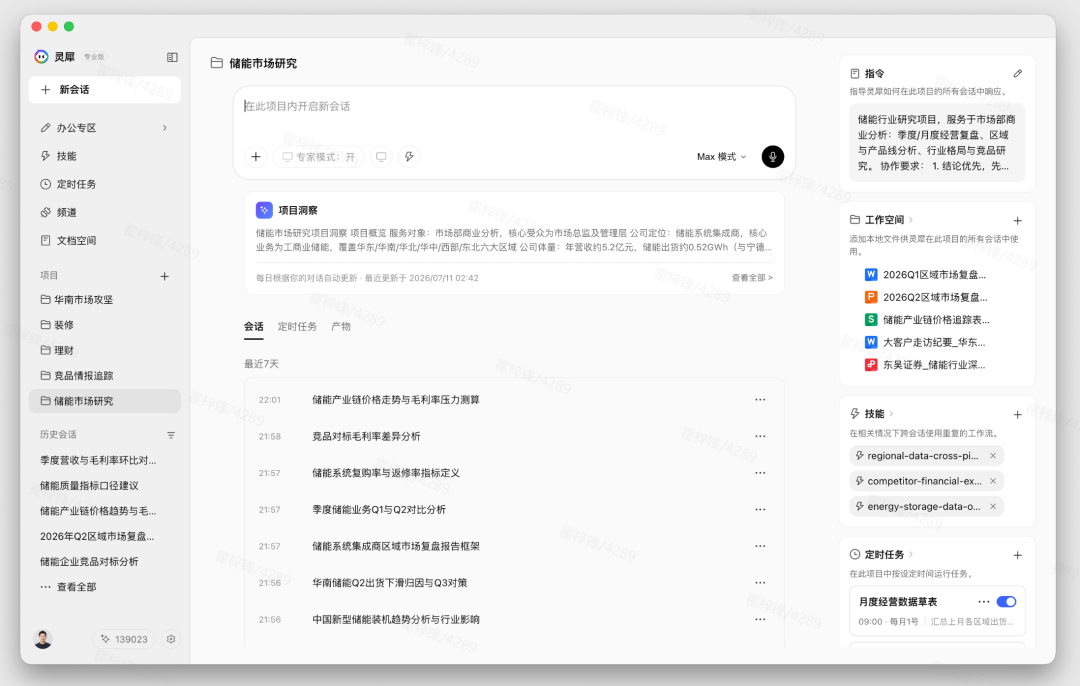Remove the regional-data-cross-pi... skill tag

tap(993, 456)
